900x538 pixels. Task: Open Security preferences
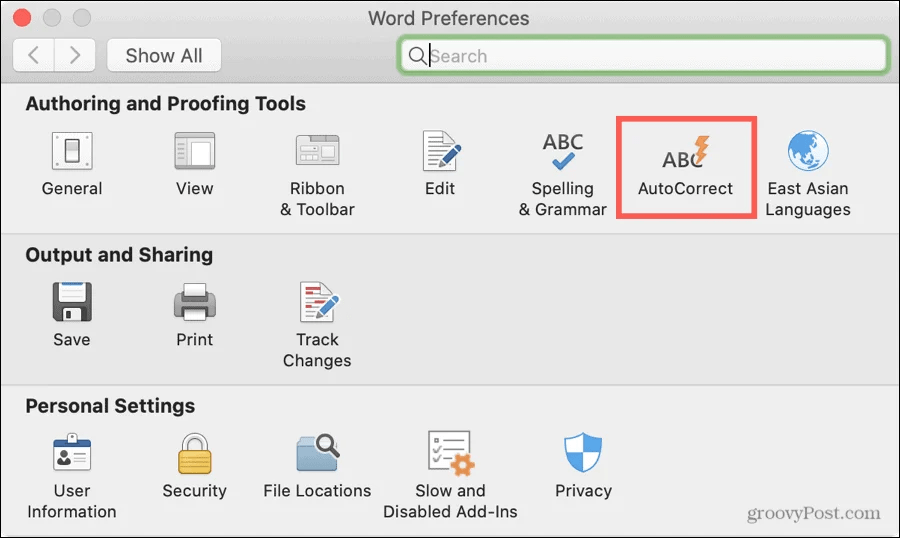tap(195, 466)
